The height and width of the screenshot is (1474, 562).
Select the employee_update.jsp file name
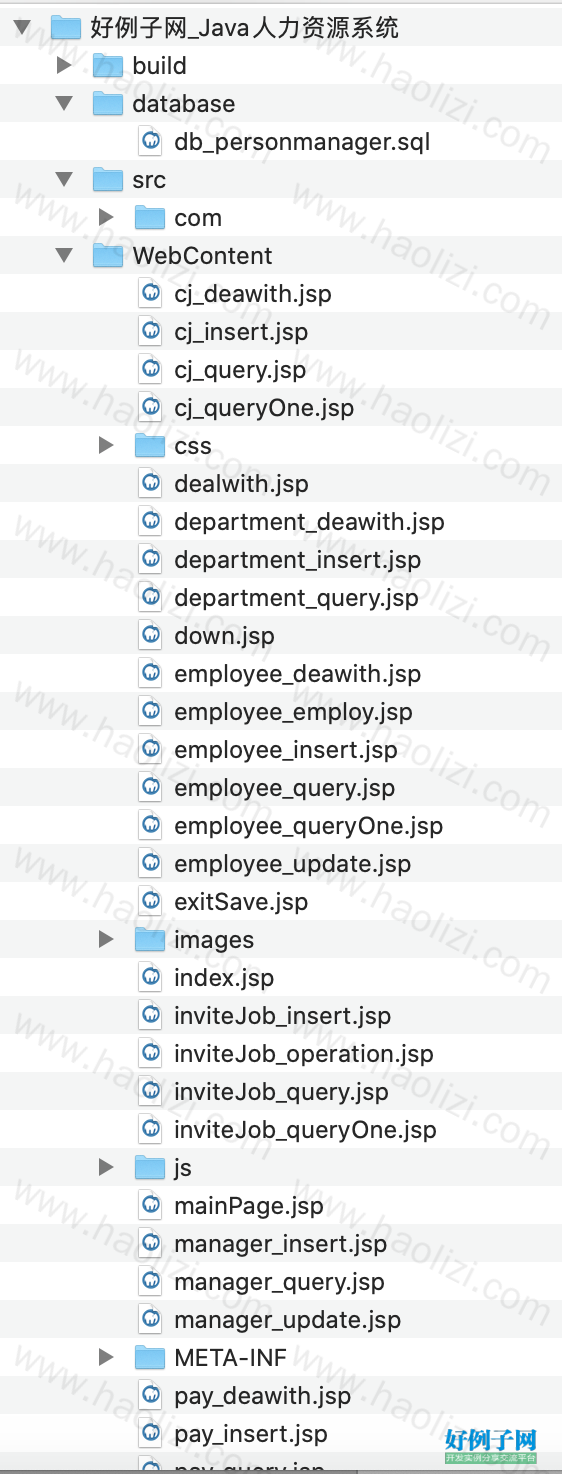pyautogui.click(x=293, y=865)
